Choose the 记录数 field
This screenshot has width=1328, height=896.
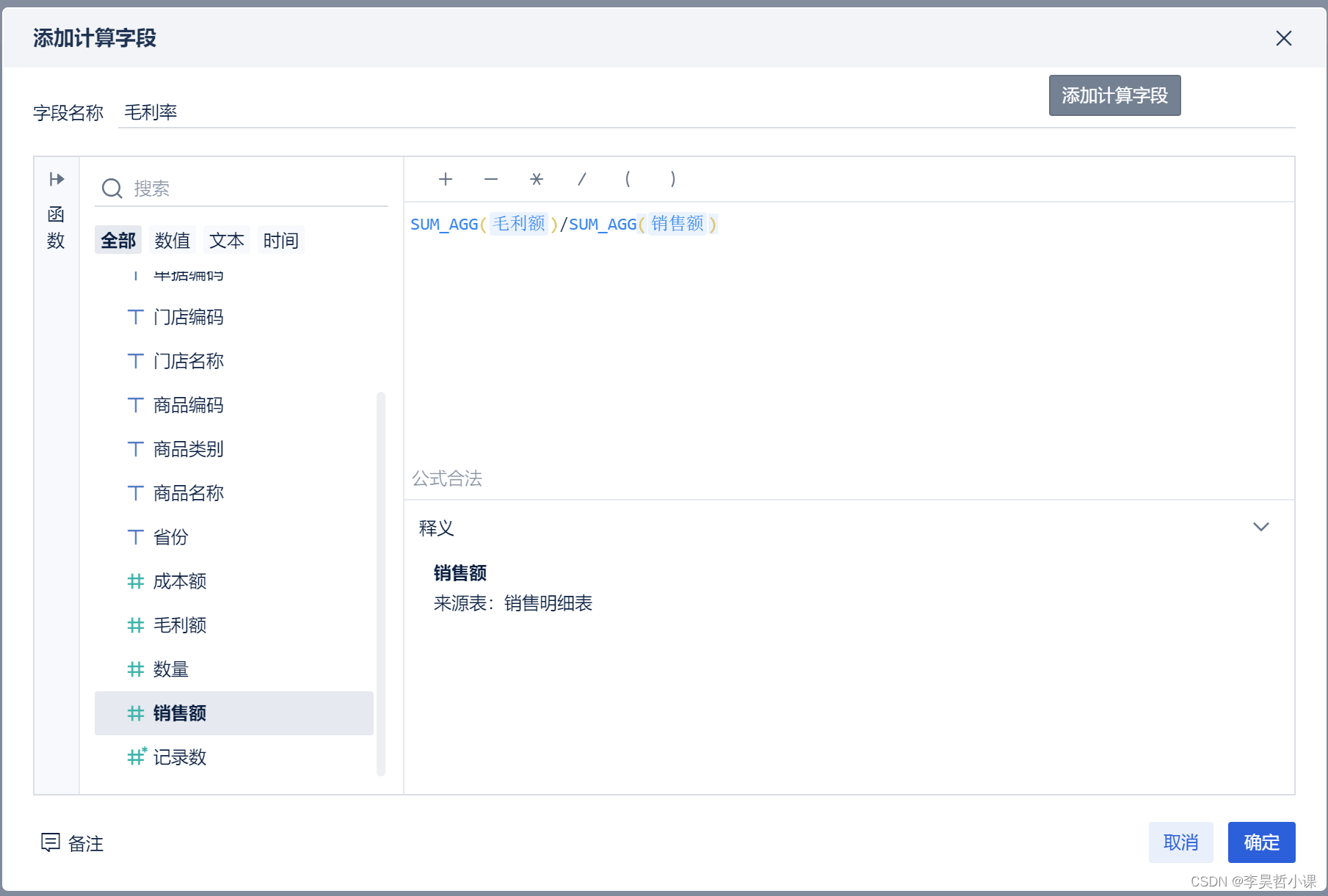tap(234, 757)
